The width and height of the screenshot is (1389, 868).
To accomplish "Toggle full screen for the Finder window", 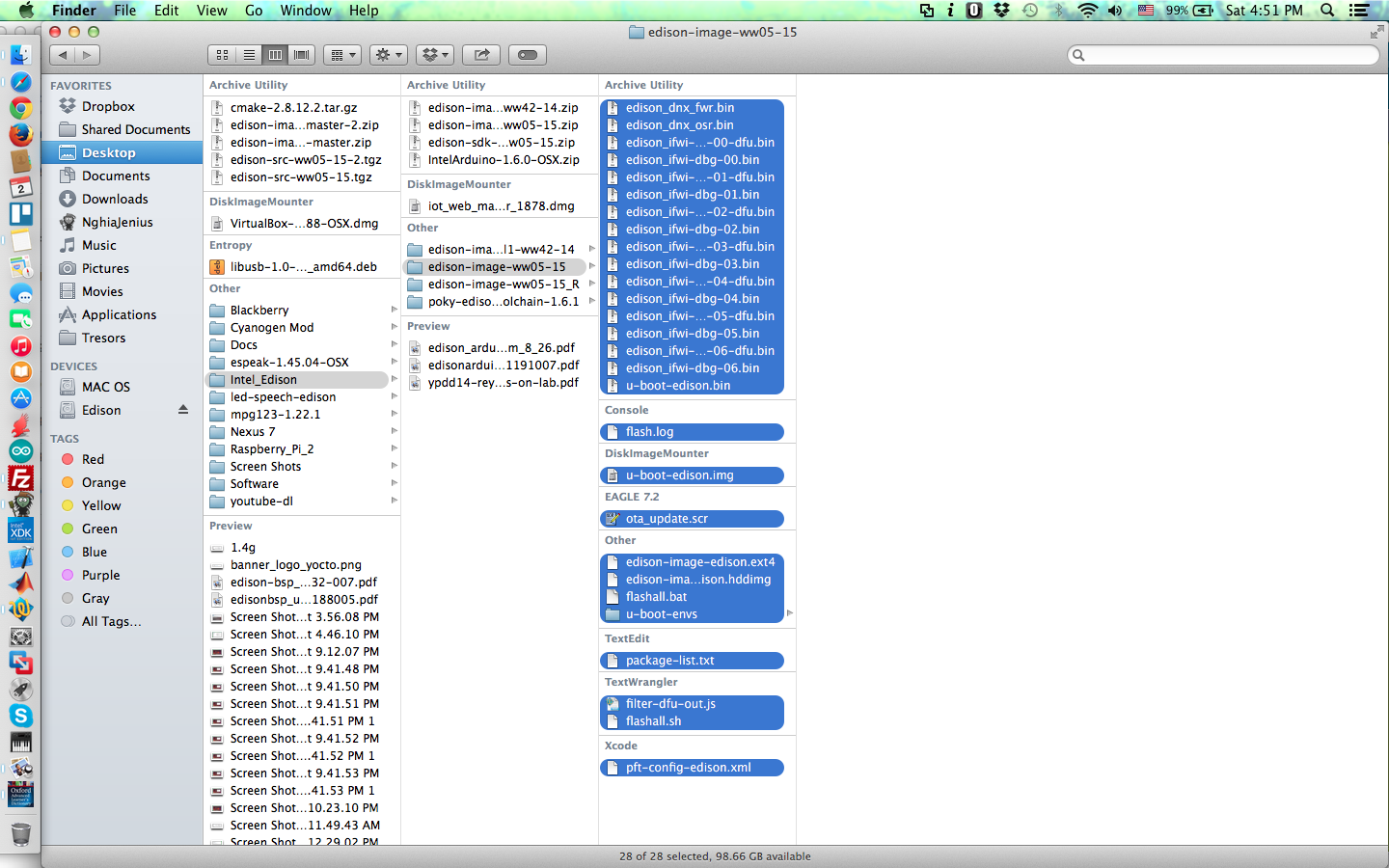I will [1376, 32].
